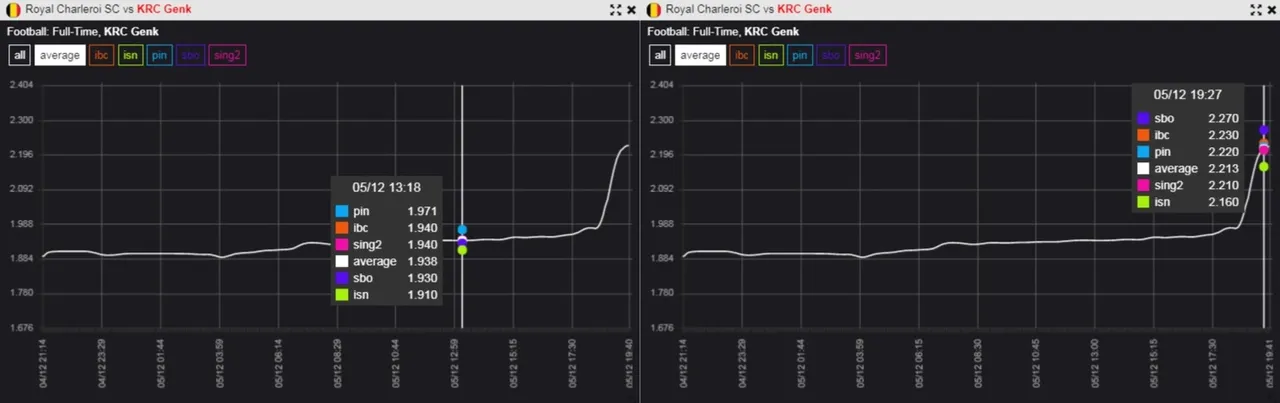This screenshot has width=1280, height=403.
Task: Click the pin value 2.220 in the tooltip
Action: coord(1224,152)
